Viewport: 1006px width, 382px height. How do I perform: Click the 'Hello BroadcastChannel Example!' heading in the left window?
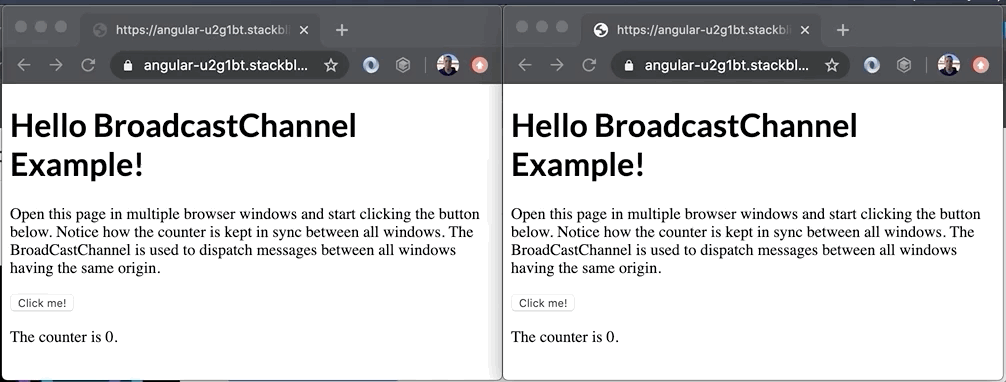183,146
